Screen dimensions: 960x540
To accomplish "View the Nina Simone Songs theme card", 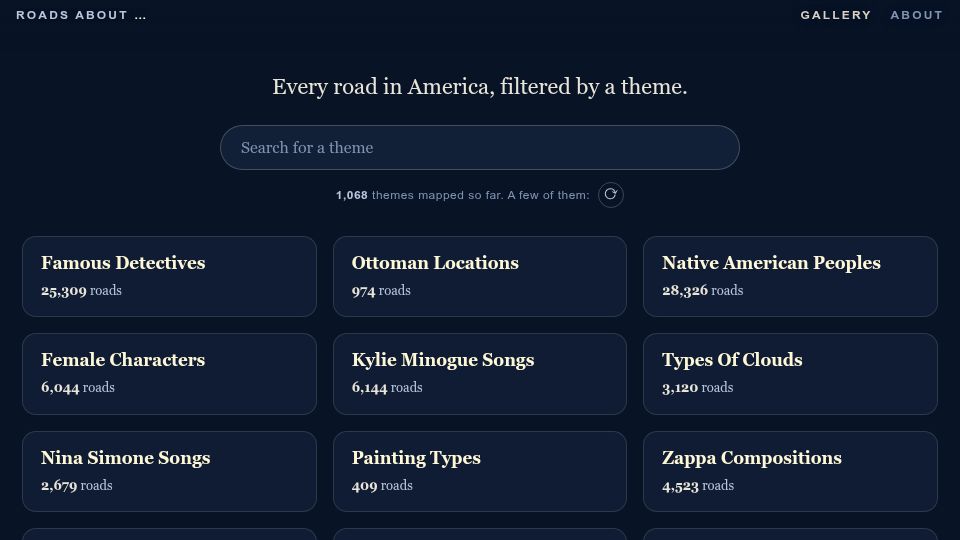I will (x=170, y=471).
